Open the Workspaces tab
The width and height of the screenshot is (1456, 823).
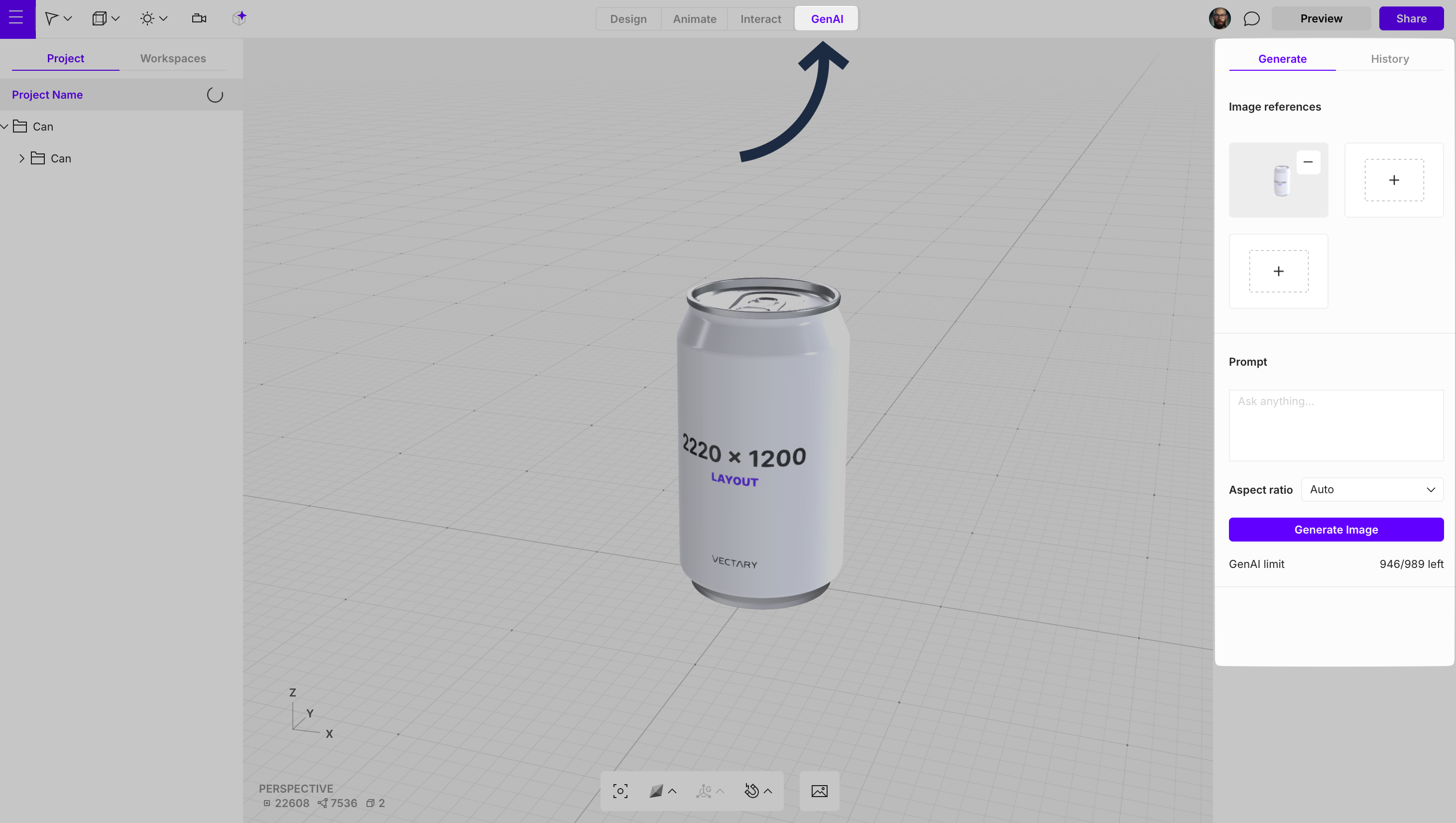173,58
